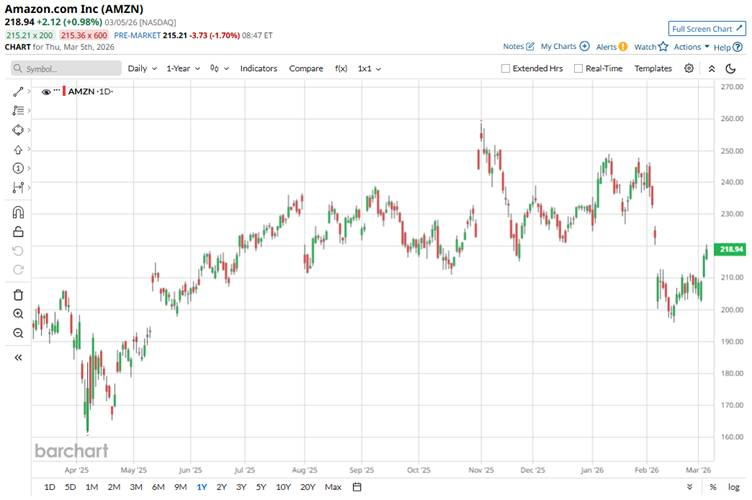The height and width of the screenshot is (500, 752).
Task: Delete drawings with the trash icon
Action: tap(18, 294)
